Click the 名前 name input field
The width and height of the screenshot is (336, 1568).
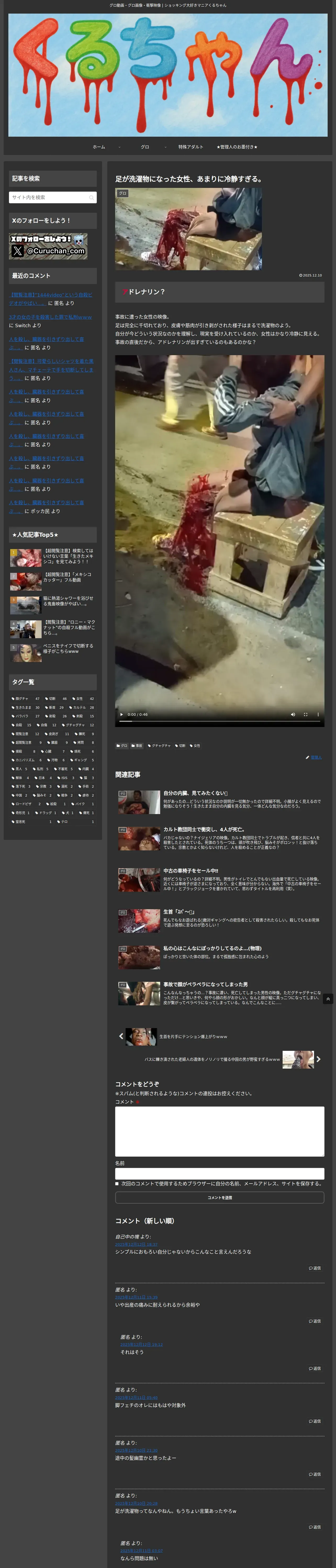[220, 1174]
